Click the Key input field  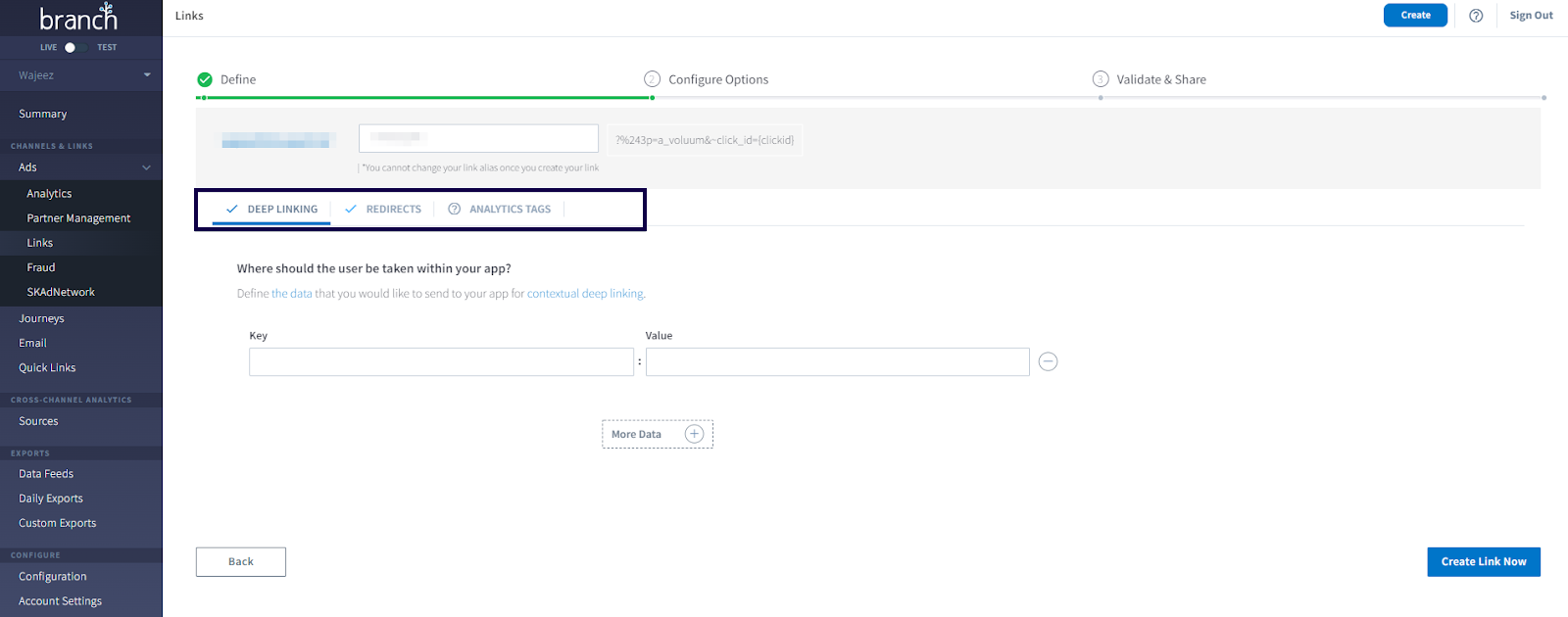(441, 362)
